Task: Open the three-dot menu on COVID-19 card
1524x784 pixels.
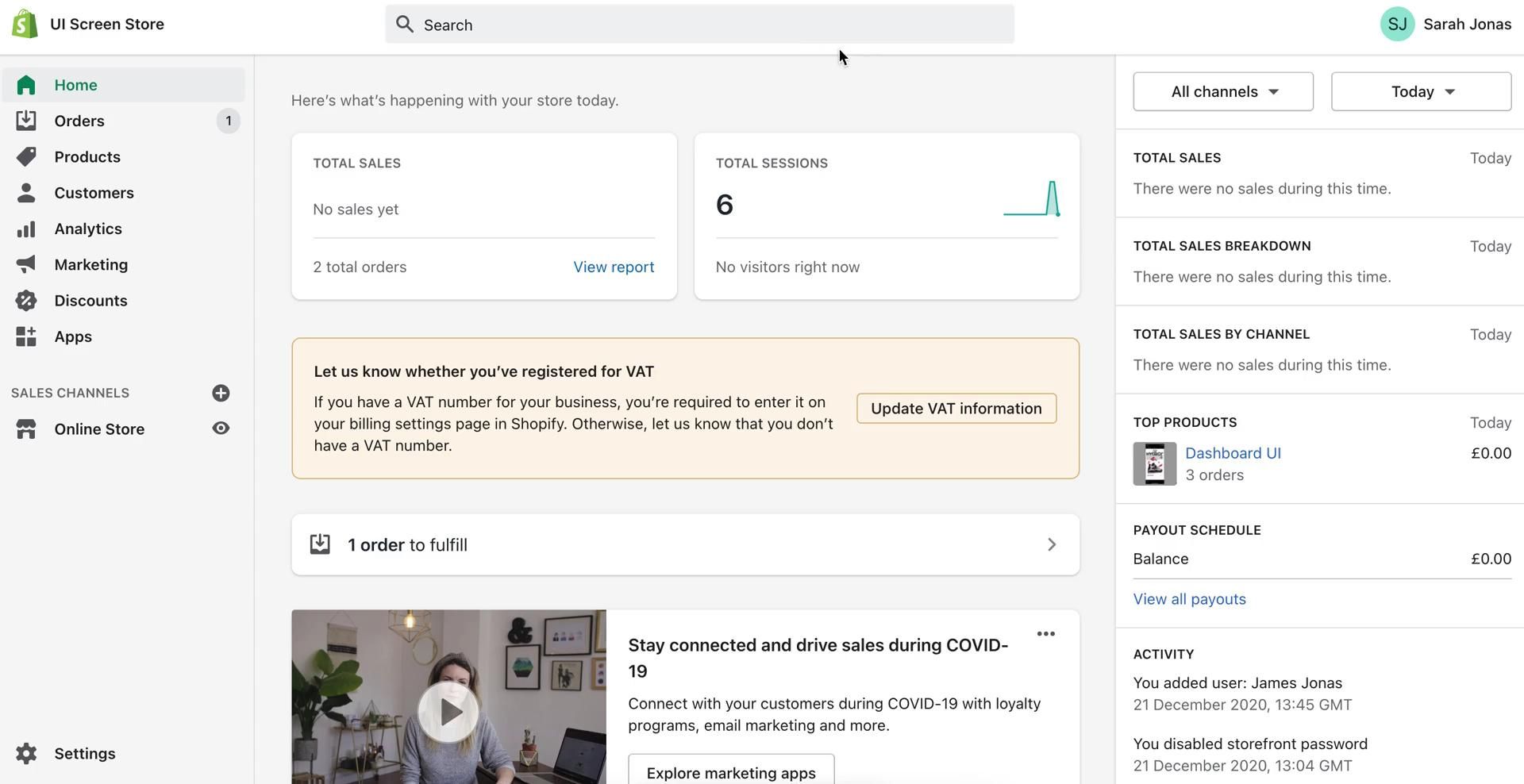Action: [1045, 634]
